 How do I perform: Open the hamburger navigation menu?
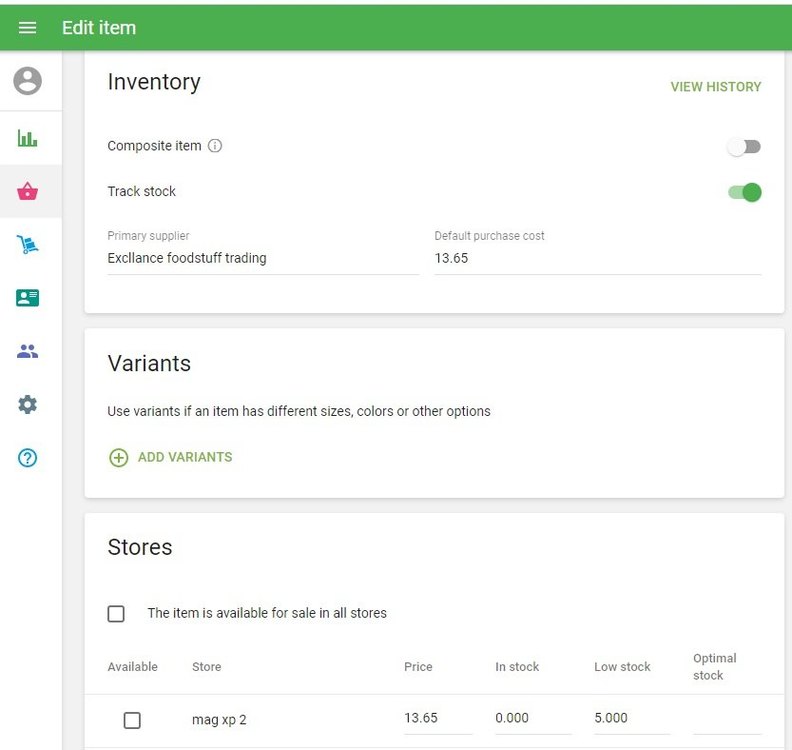click(x=27, y=28)
